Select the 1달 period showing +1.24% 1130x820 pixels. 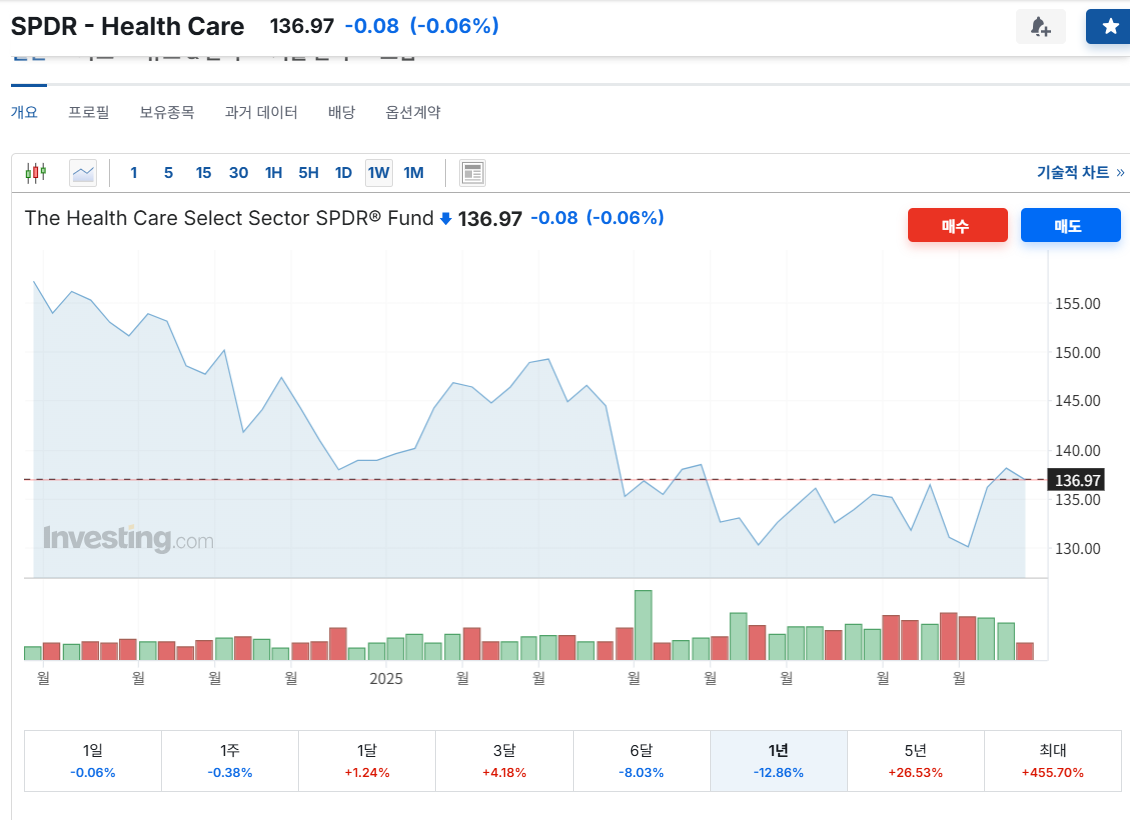[367, 761]
